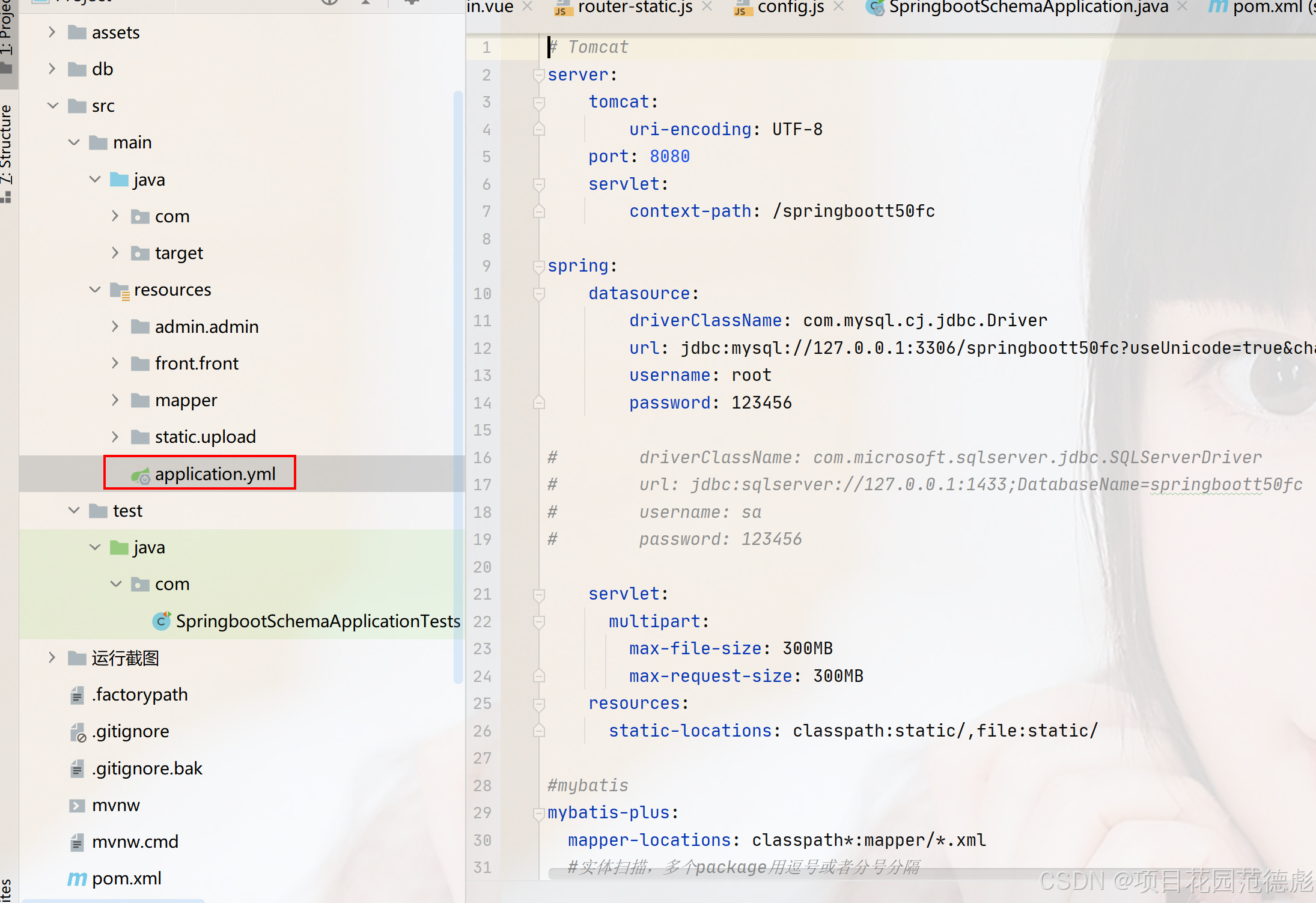Fold the server block at line 2
Screen dimensions: 1316x903
(538, 75)
